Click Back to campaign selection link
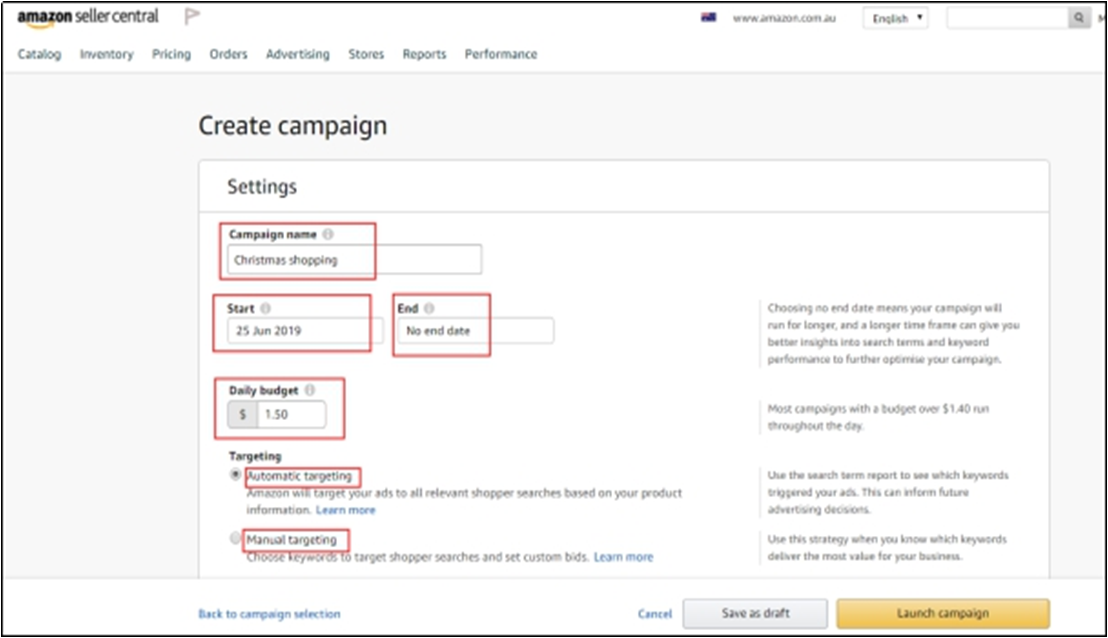 269,614
